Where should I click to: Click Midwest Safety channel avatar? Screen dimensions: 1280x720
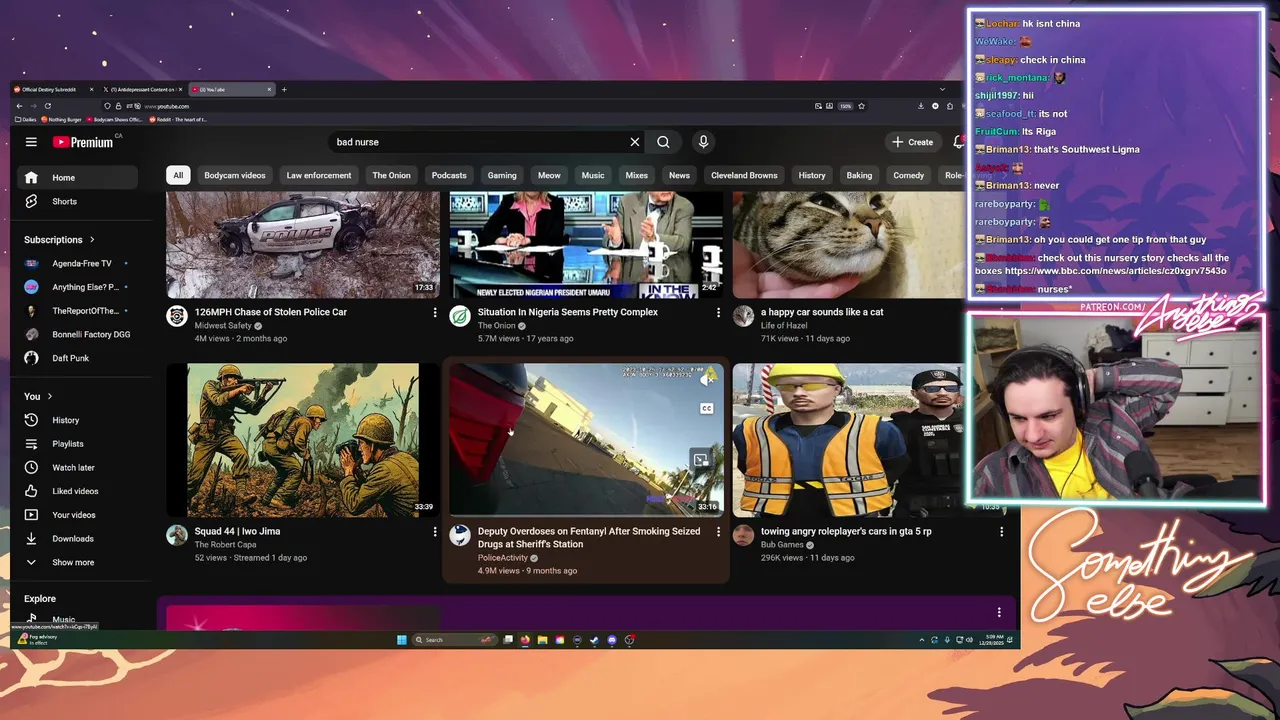click(x=177, y=317)
